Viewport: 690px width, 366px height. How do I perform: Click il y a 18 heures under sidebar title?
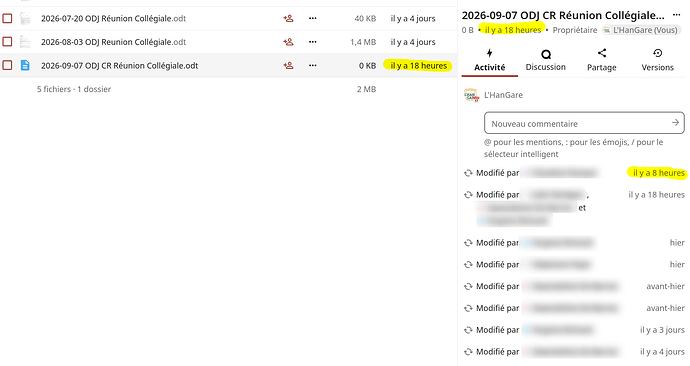pos(513,30)
